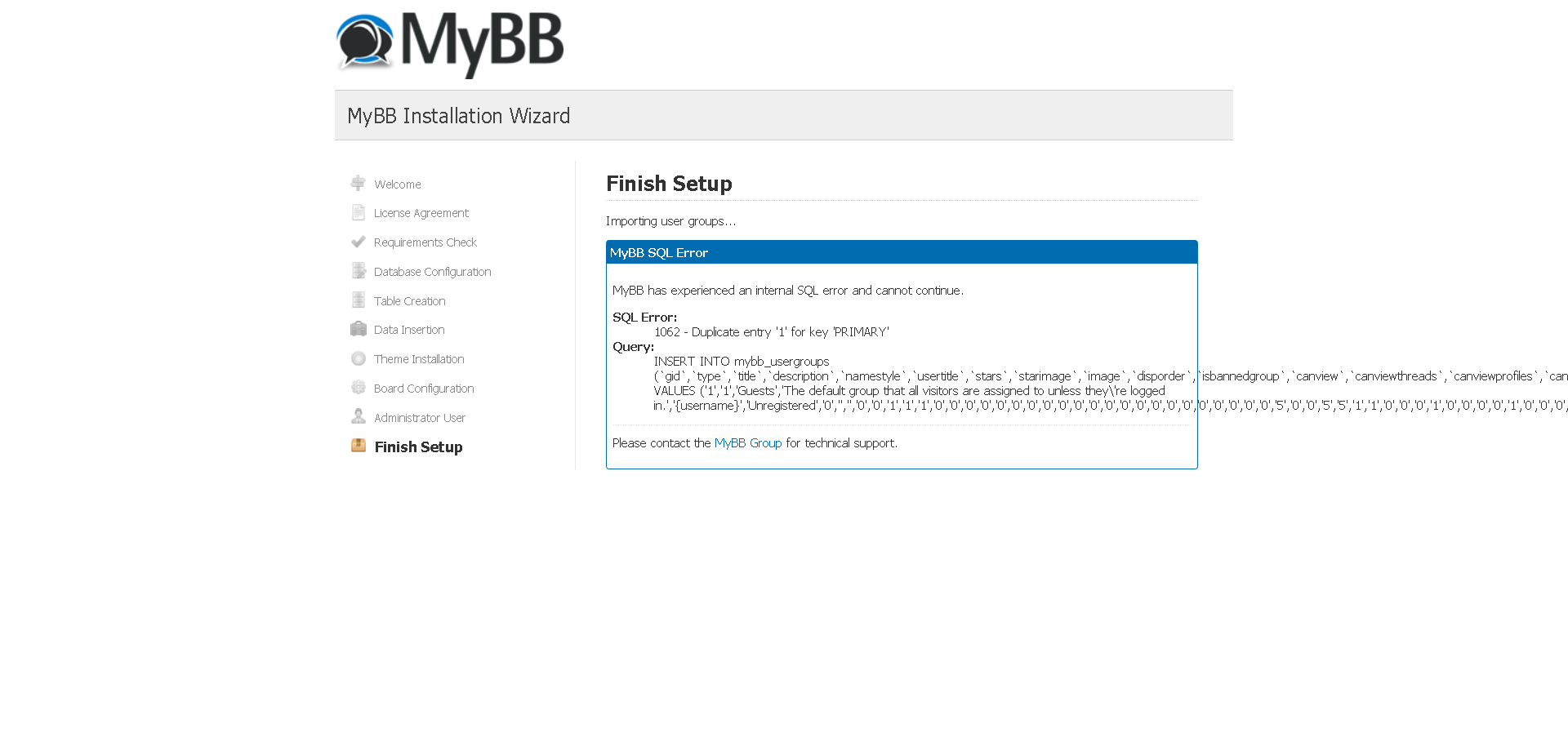Image resolution: width=1568 pixels, height=742 pixels.
Task: Click the Welcome signpost icon
Action: point(358,184)
